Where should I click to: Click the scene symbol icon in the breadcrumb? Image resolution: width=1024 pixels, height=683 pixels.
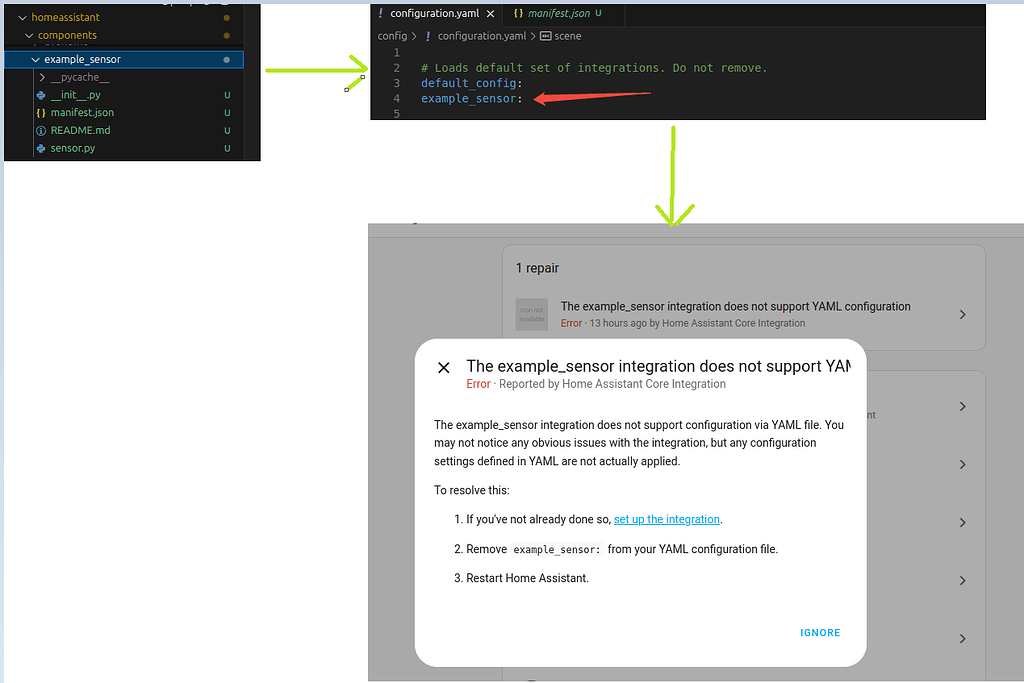tap(547, 35)
